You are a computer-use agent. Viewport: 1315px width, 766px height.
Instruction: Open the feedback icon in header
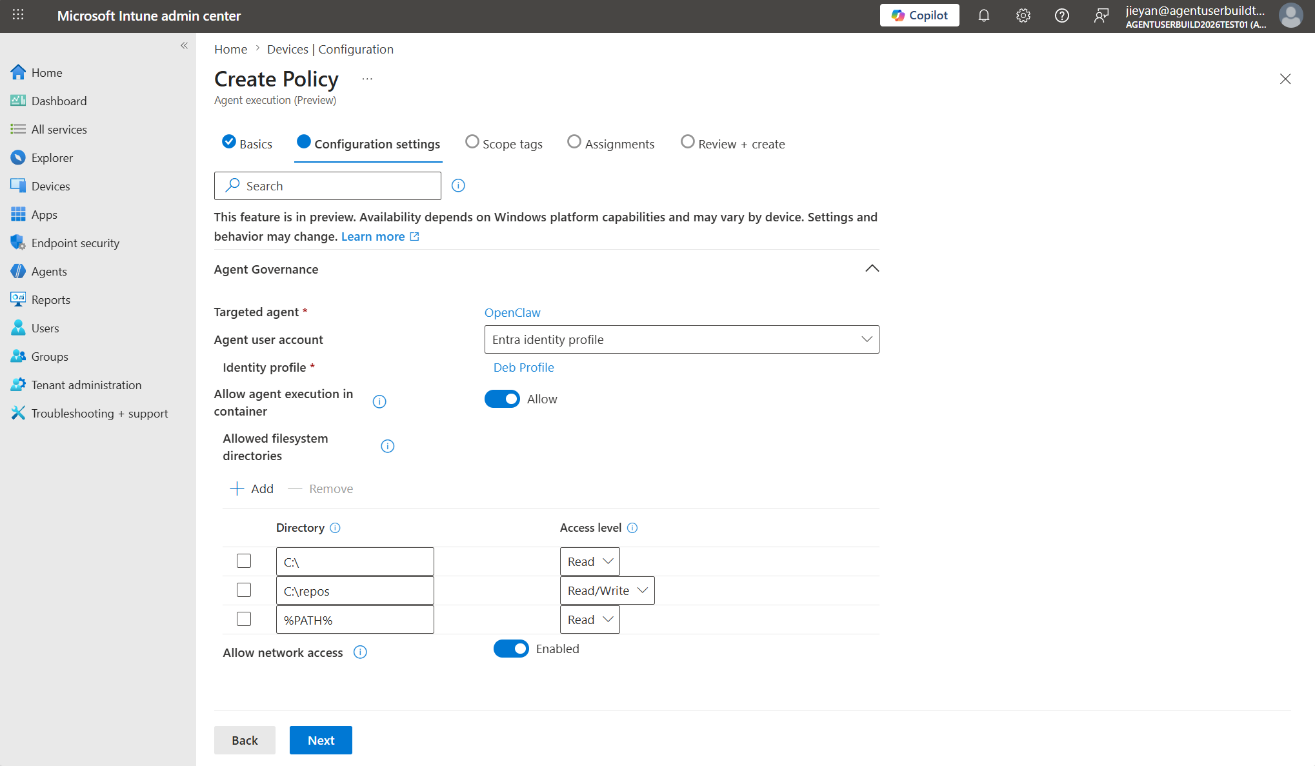coord(1101,16)
